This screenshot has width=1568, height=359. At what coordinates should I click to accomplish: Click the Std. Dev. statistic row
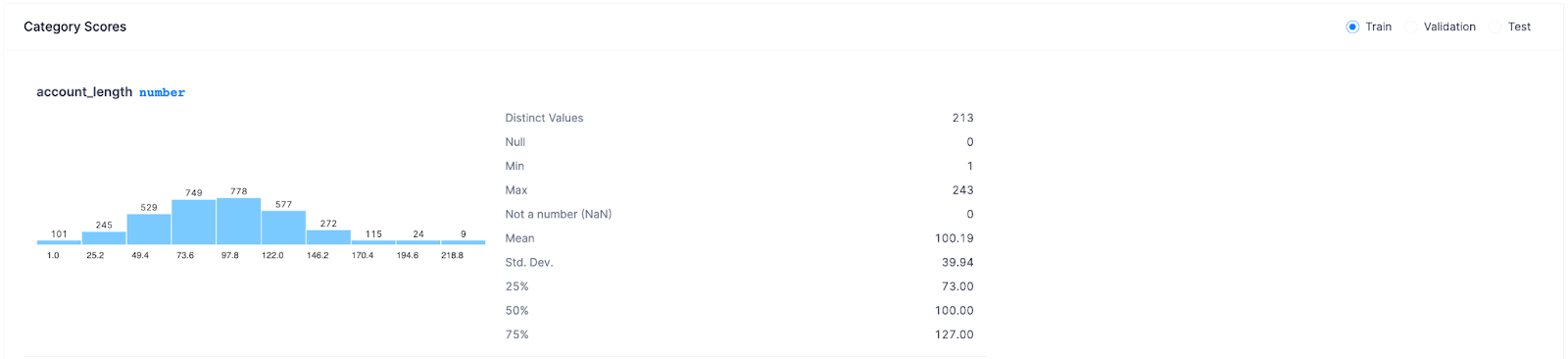click(739, 262)
